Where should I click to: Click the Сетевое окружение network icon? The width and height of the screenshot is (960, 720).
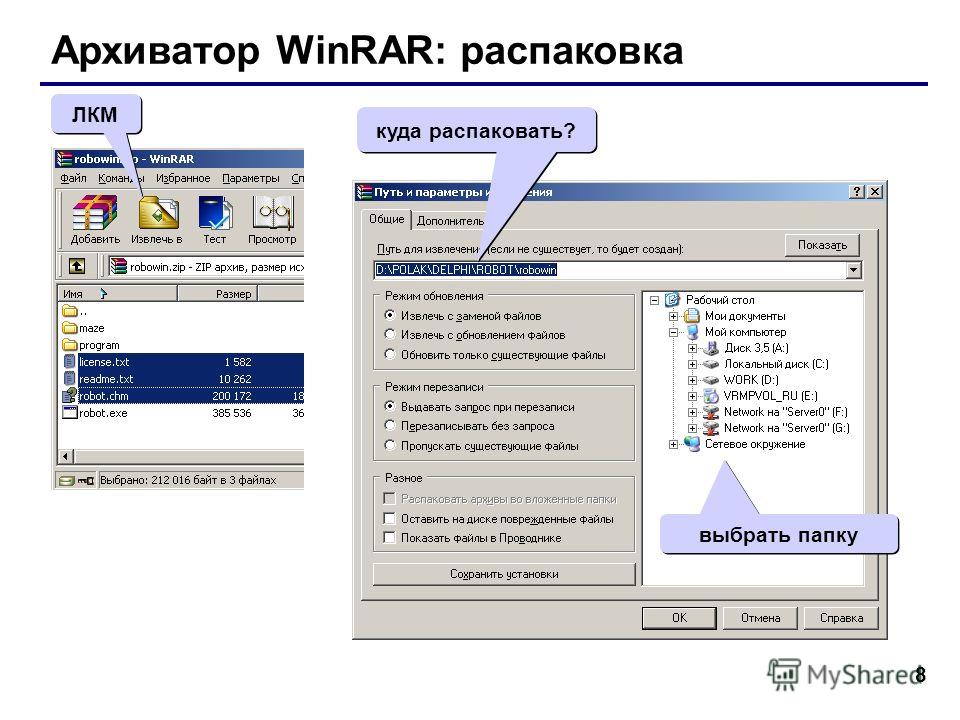(692, 444)
